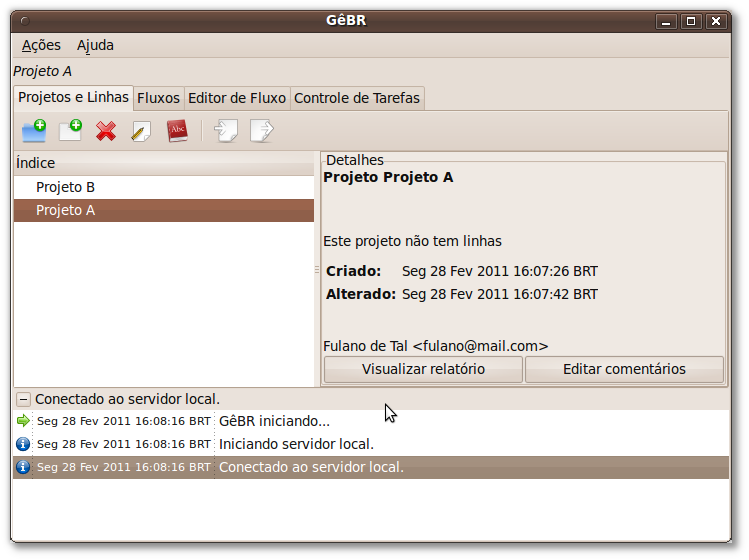Click the Índice column header
This screenshot has height=560, width=749.
pyautogui.click(x=164, y=163)
